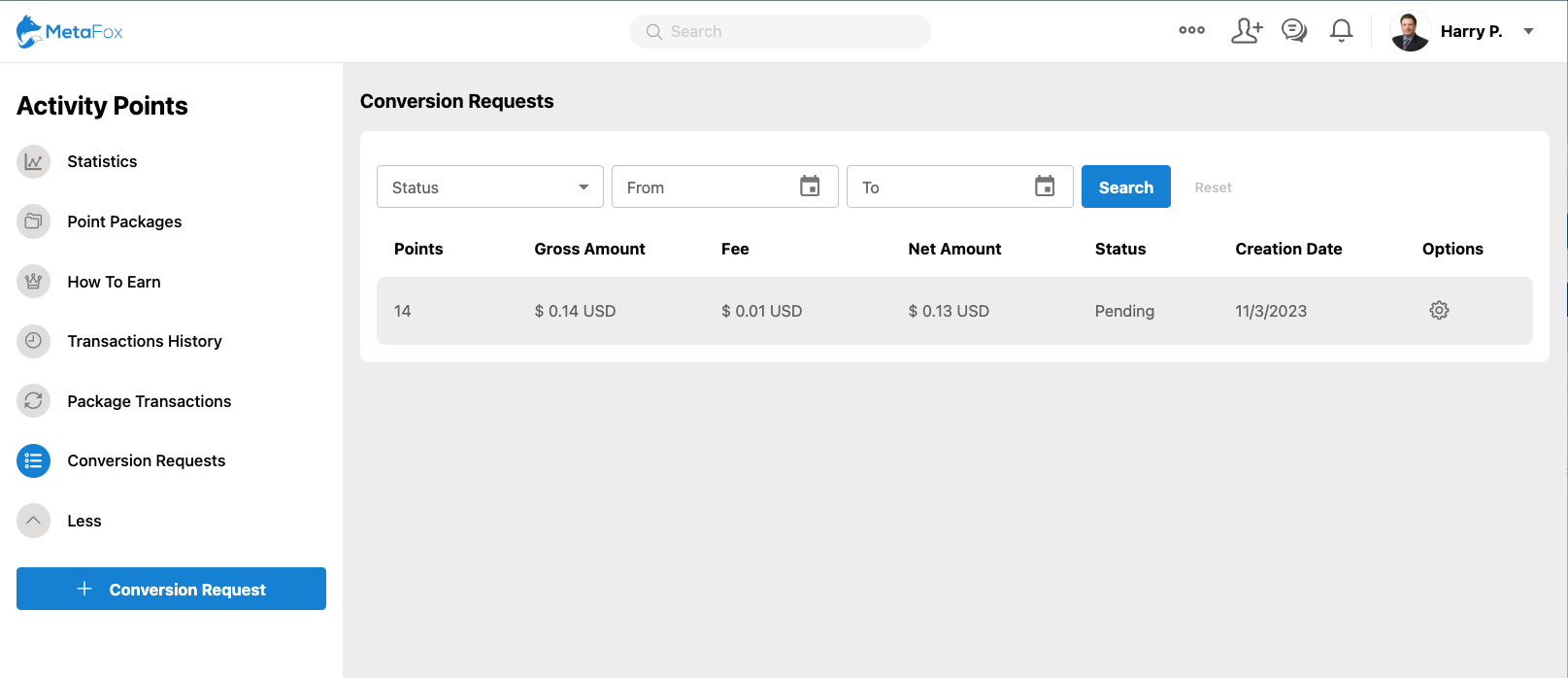
Task: Open Point Packages in the sidebar
Action: tap(124, 221)
